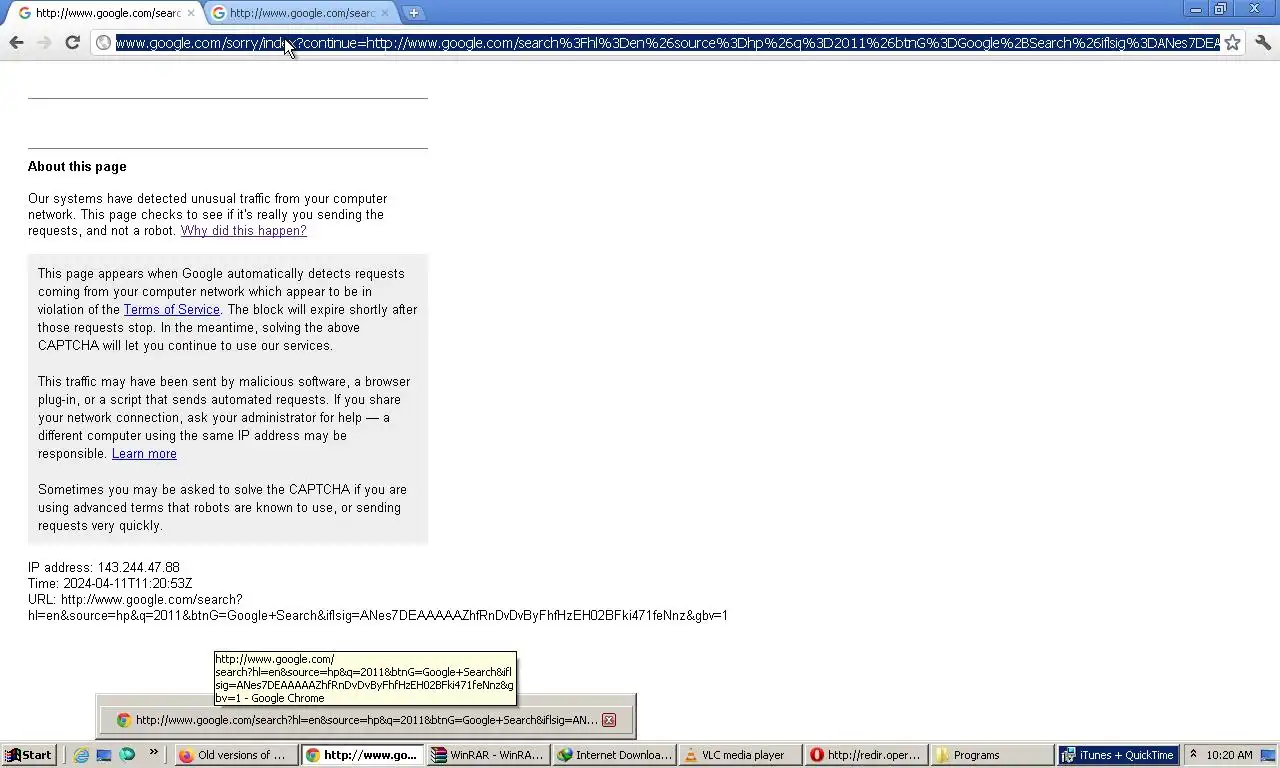
Task: Open the Opera 'http://redir.oper...' taskbar button
Action: [866, 755]
